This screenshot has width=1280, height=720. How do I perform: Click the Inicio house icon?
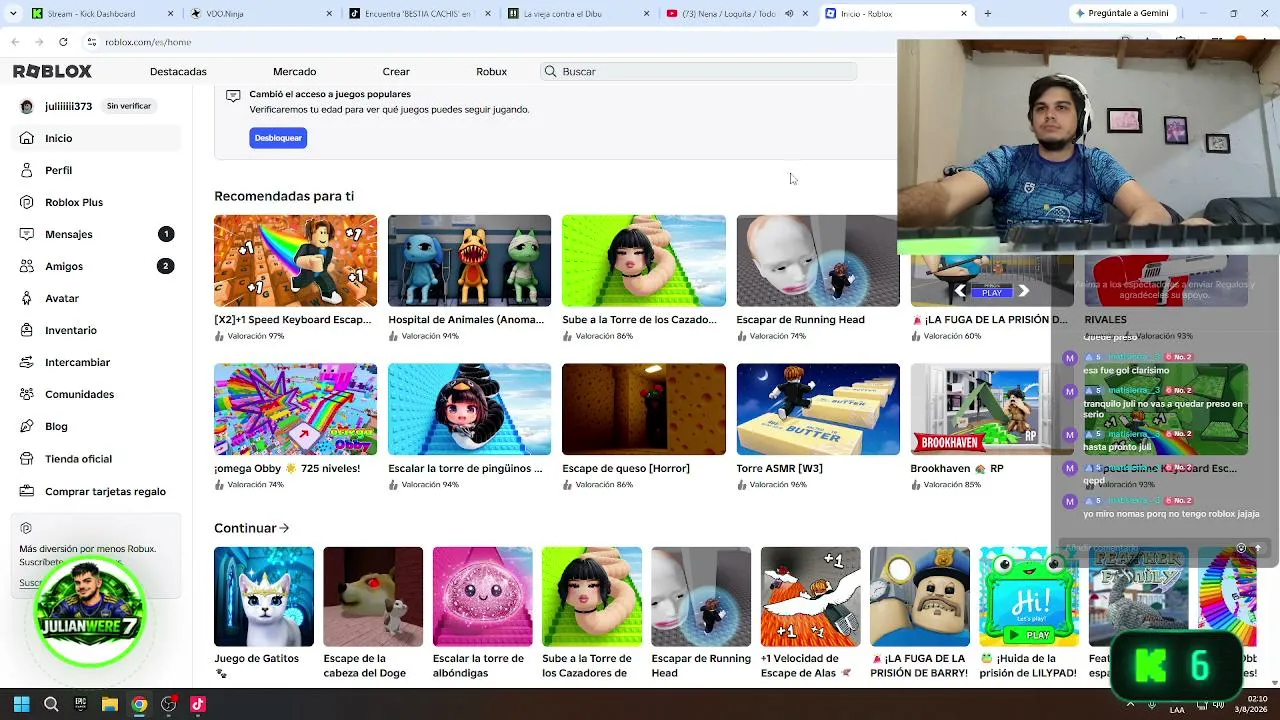(26, 138)
